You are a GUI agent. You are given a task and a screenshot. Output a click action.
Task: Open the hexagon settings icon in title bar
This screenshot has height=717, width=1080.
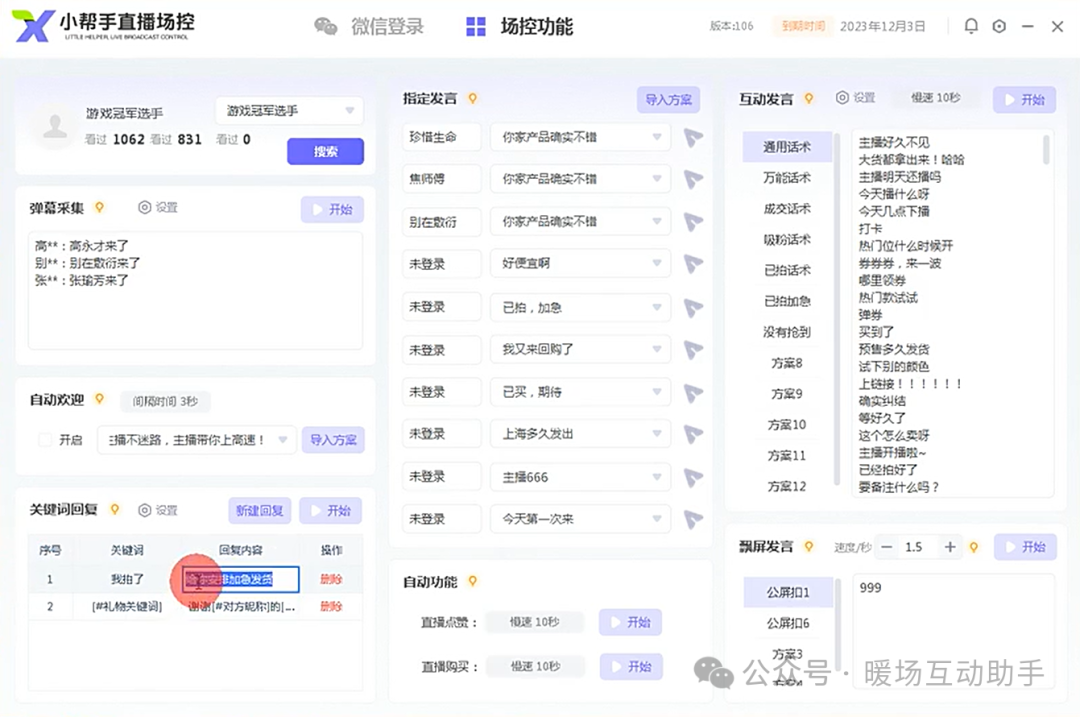click(999, 27)
